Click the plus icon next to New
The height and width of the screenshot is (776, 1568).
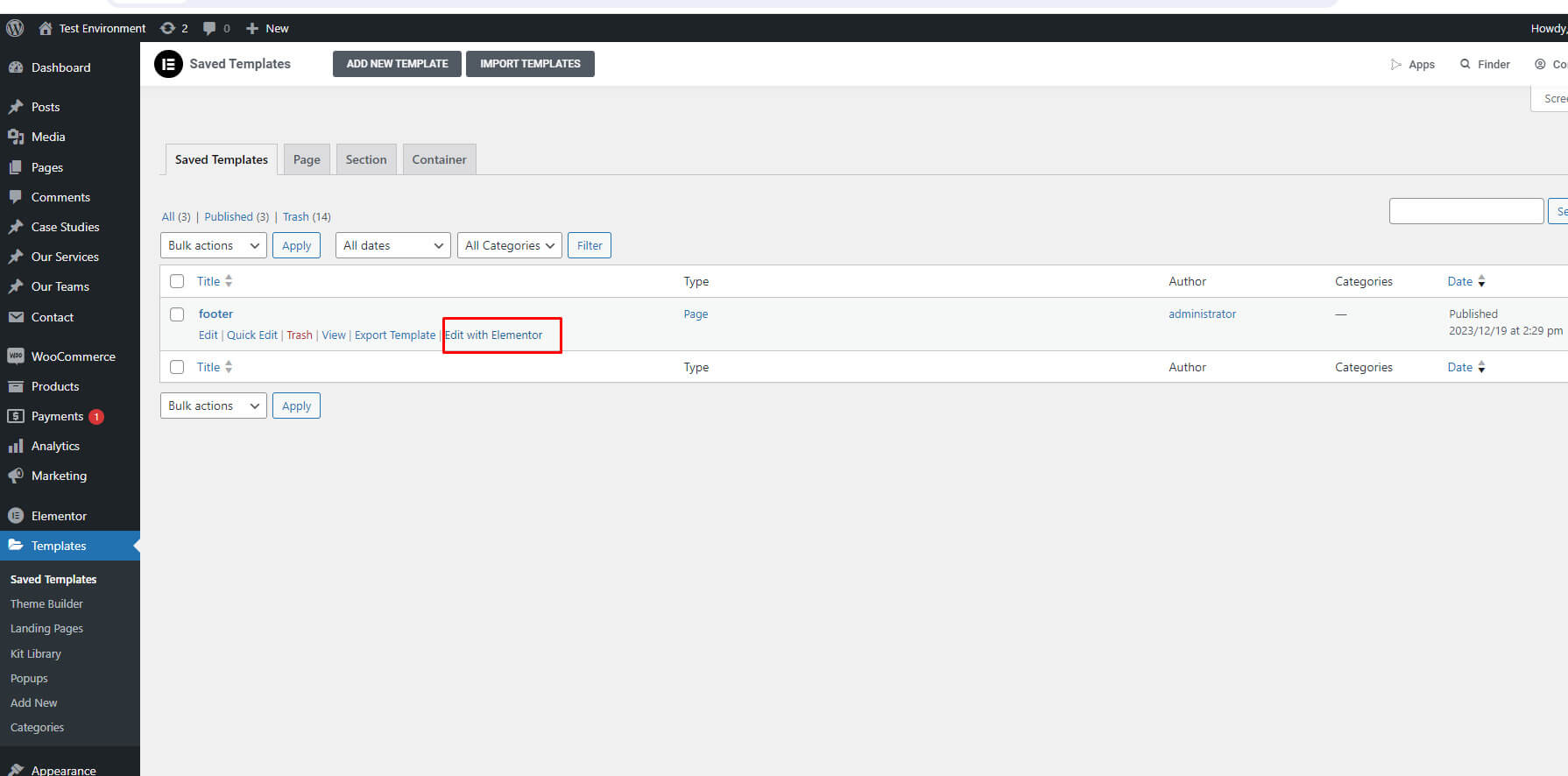pyautogui.click(x=252, y=28)
